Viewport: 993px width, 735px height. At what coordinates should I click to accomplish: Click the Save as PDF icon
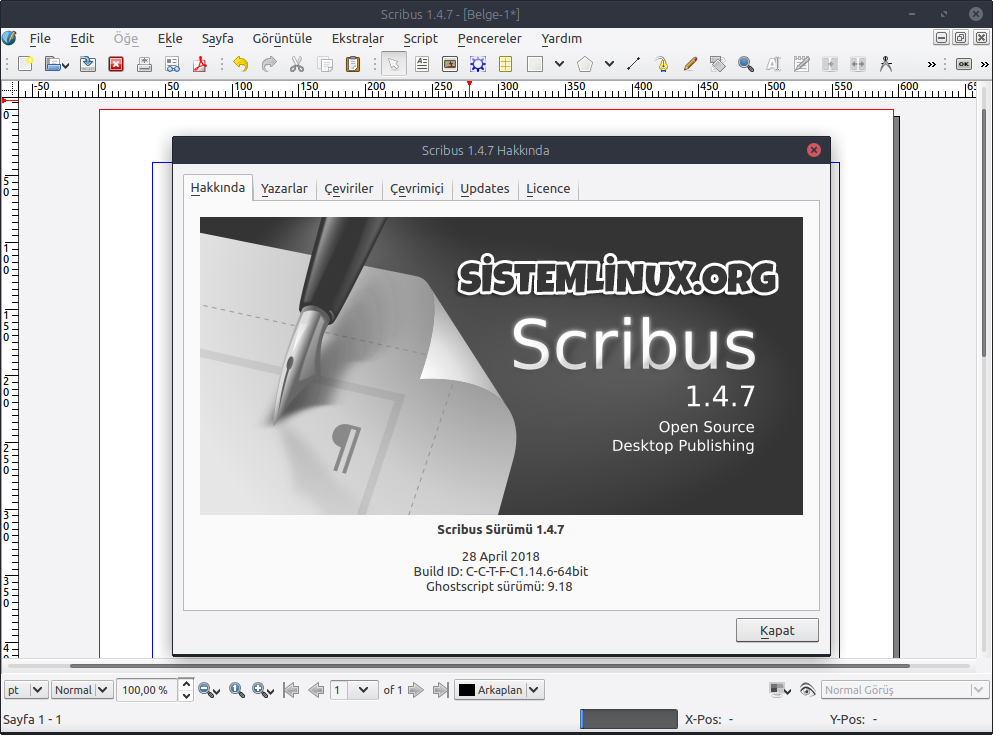tap(201, 63)
